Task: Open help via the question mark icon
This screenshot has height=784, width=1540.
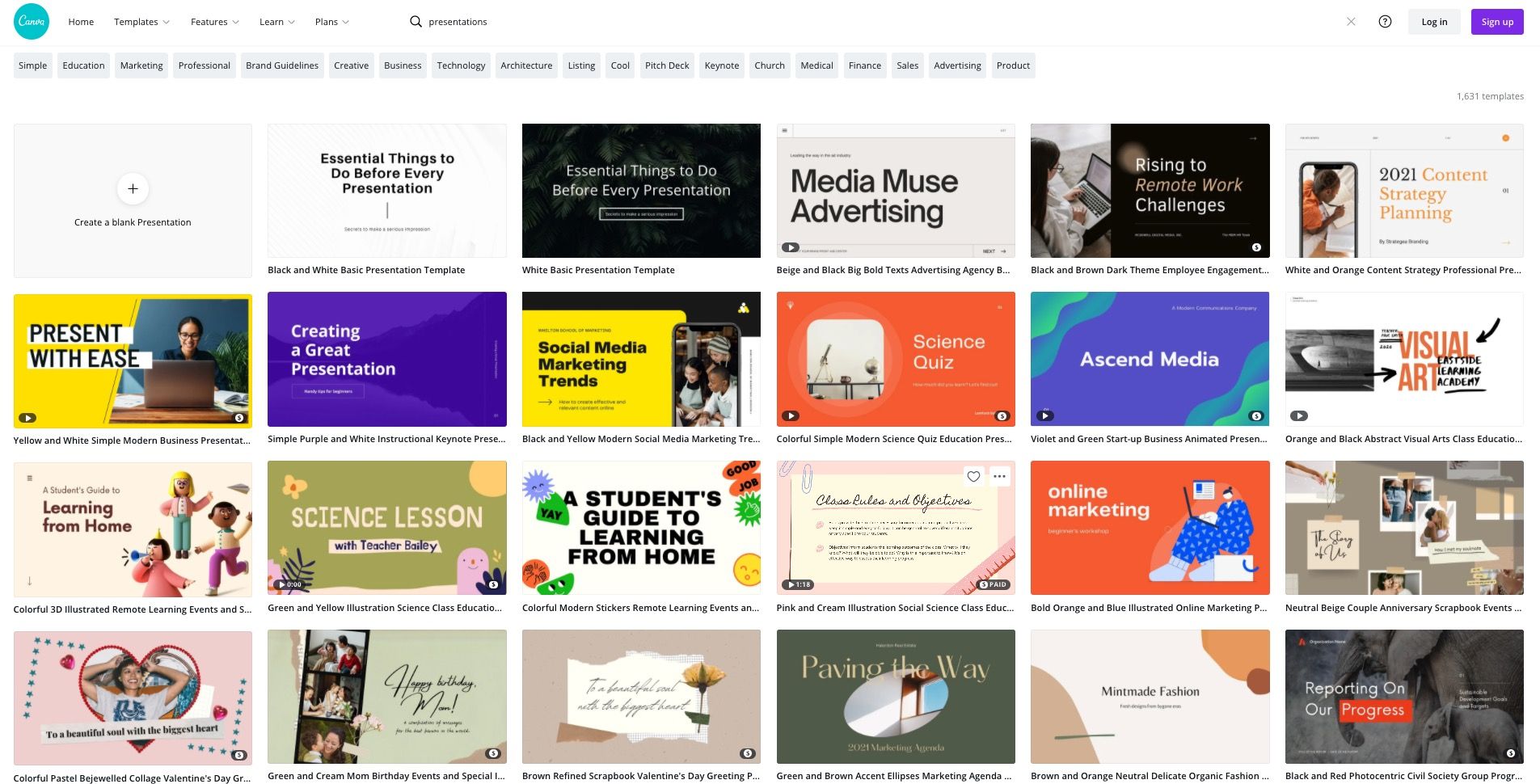Action: 1386,22
